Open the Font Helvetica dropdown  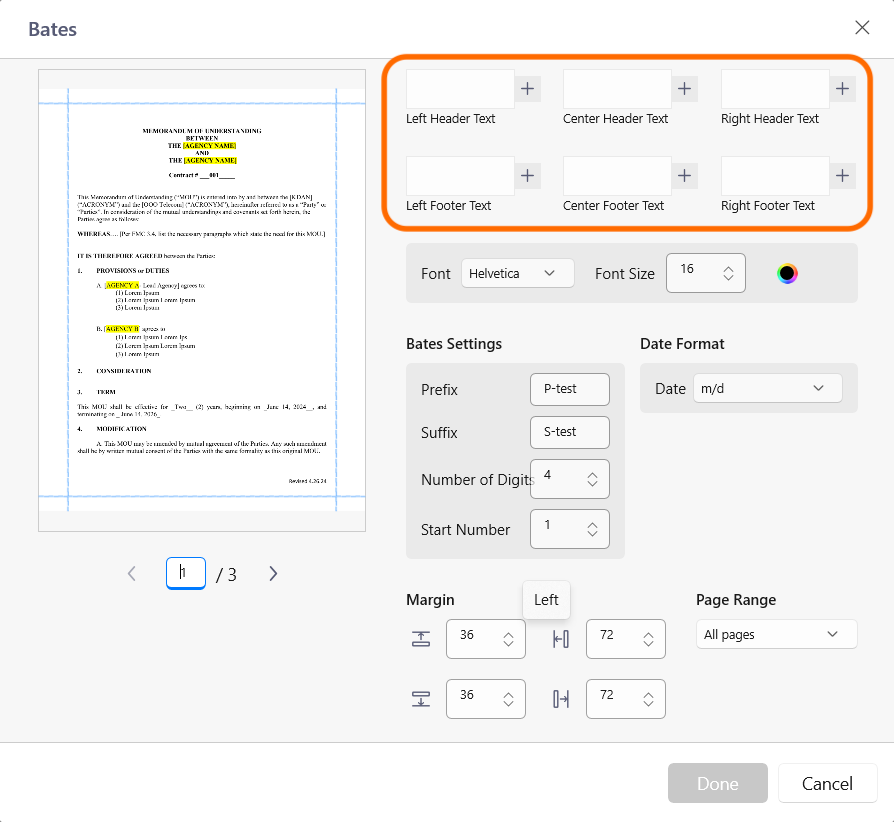click(517, 273)
